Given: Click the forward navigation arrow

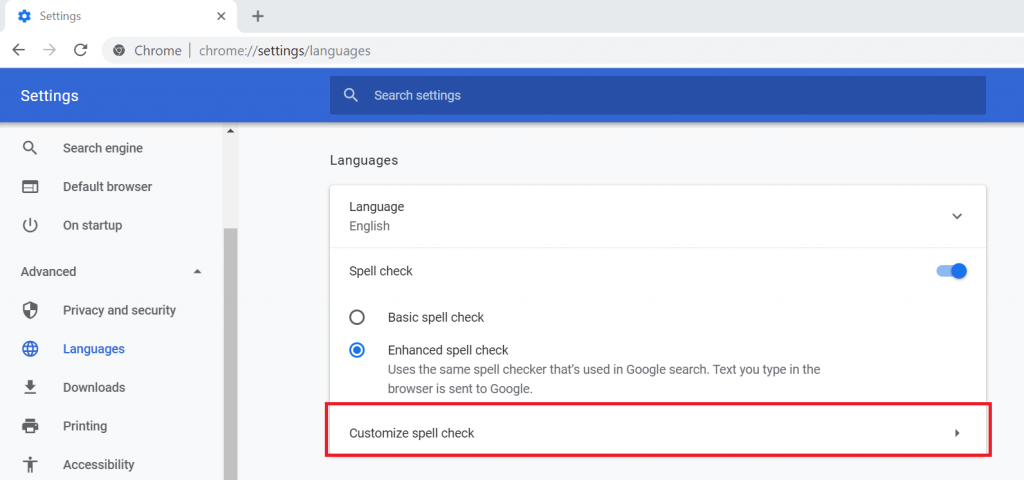Looking at the screenshot, I should tap(50, 50).
